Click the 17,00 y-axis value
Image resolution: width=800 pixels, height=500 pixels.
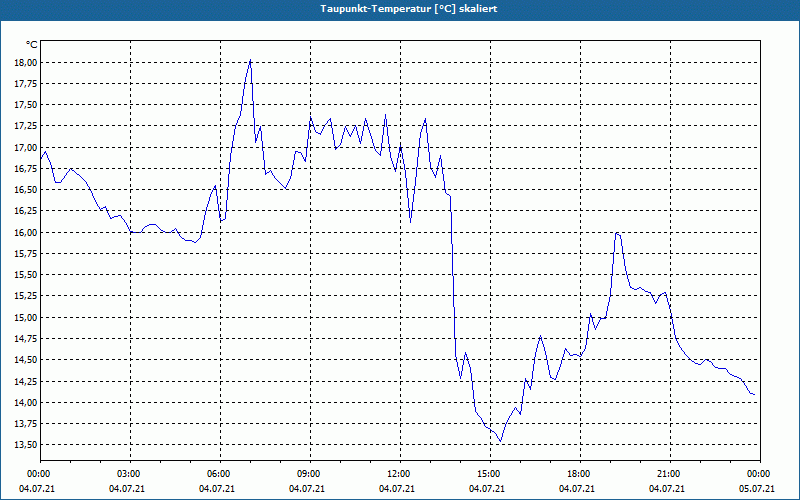tap(25, 147)
